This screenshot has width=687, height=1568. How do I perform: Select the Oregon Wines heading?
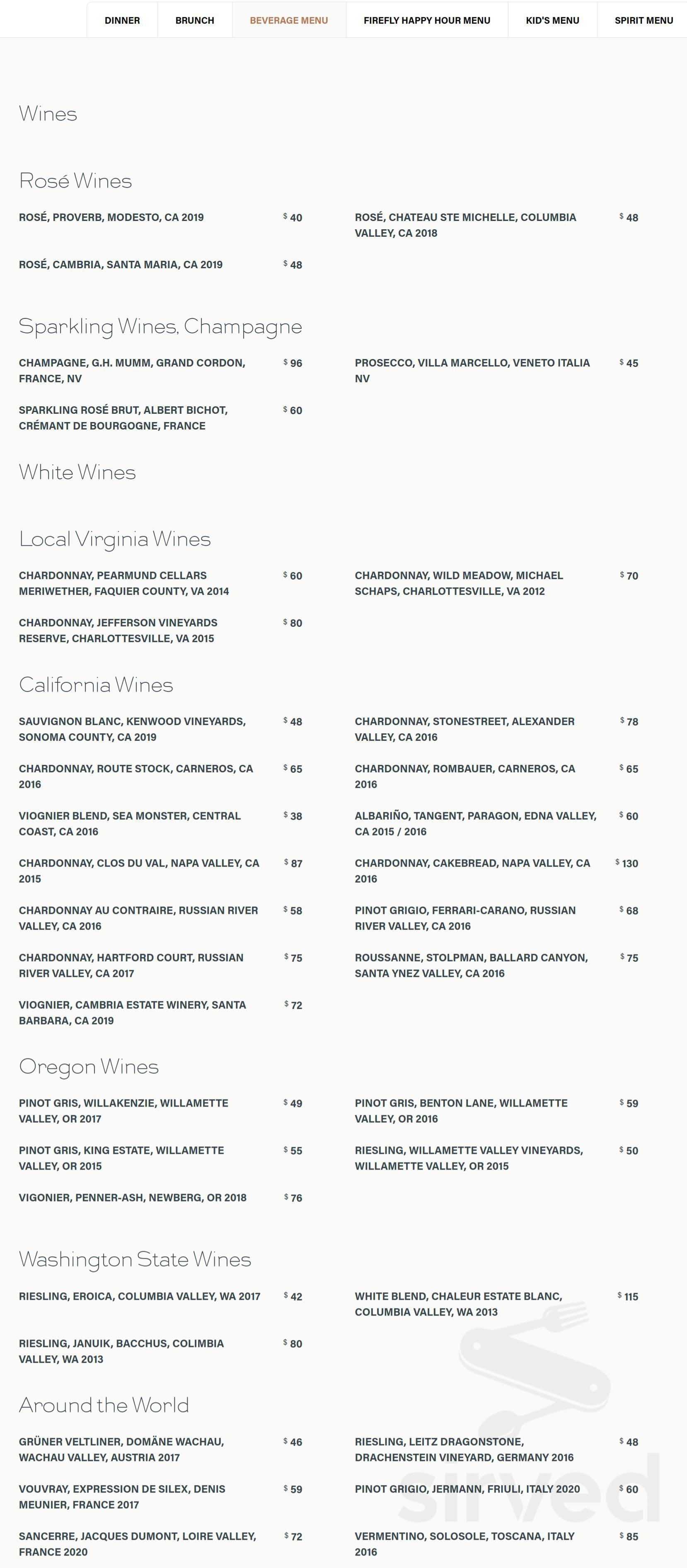click(x=89, y=1066)
